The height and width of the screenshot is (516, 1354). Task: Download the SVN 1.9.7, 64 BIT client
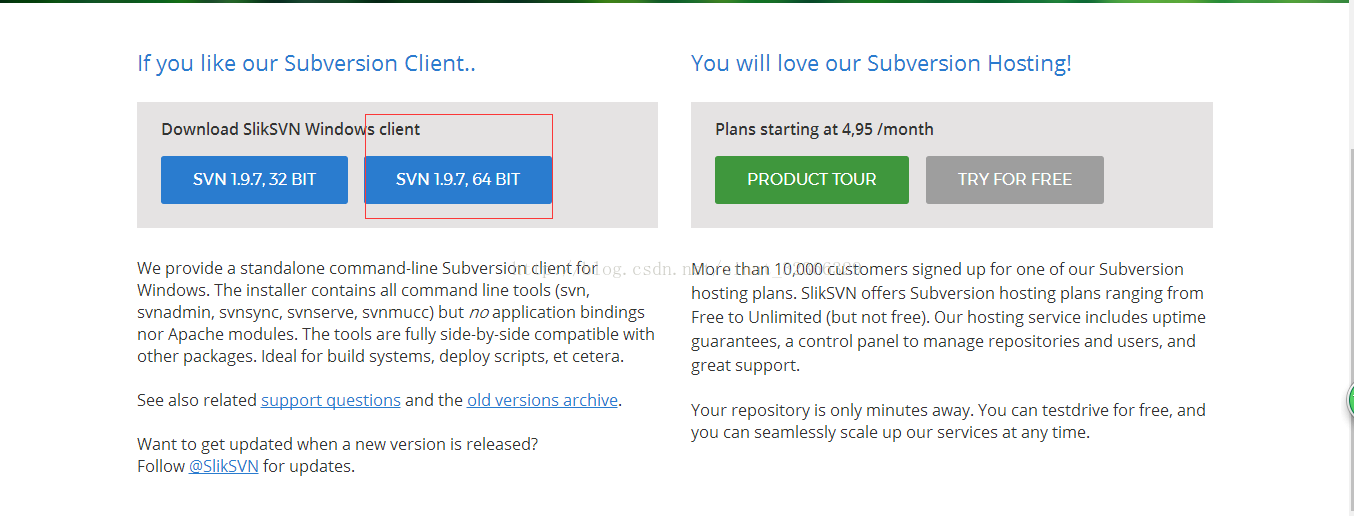pos(458,180)
